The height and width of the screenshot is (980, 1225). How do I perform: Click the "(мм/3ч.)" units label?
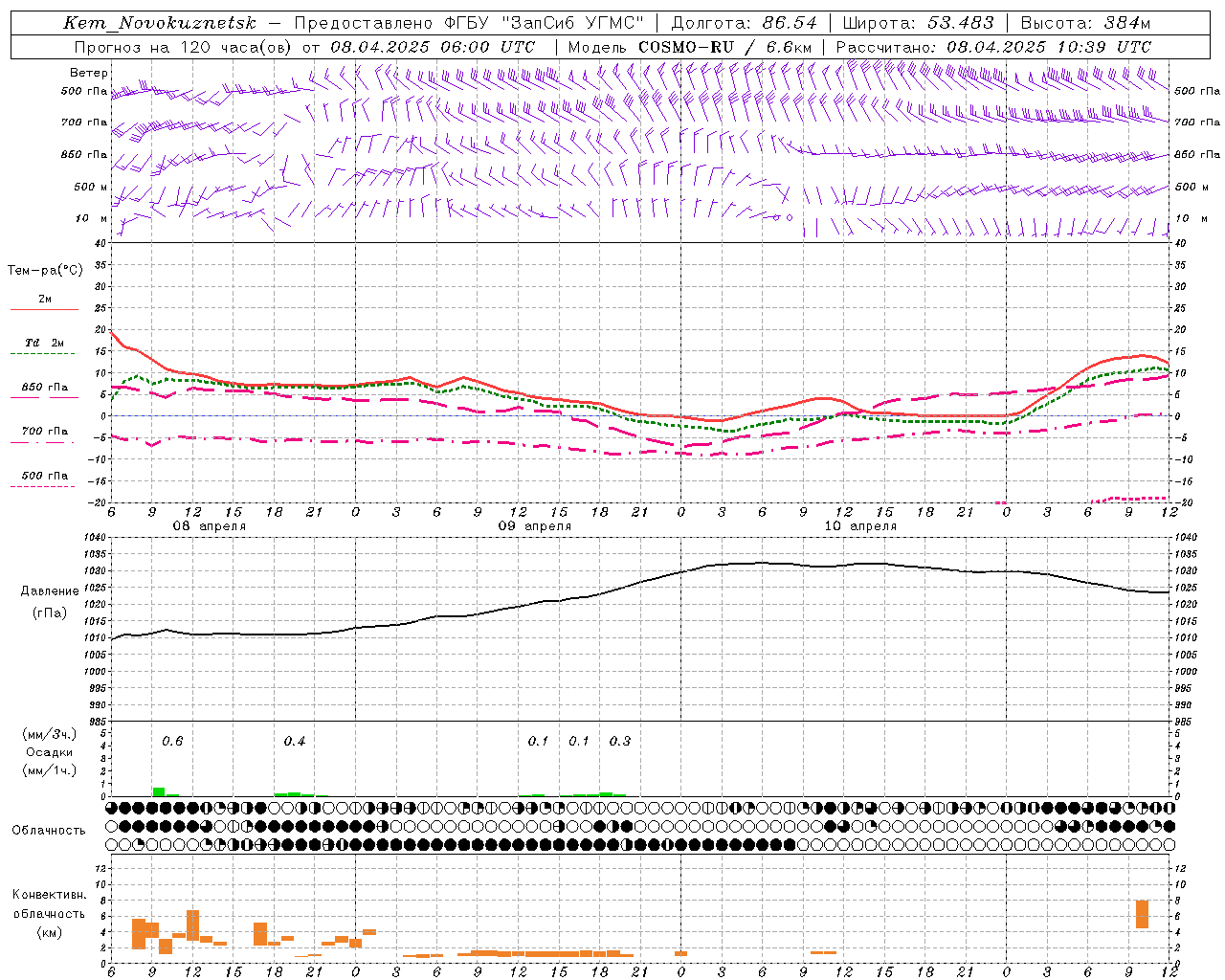(x=49, y=734)
